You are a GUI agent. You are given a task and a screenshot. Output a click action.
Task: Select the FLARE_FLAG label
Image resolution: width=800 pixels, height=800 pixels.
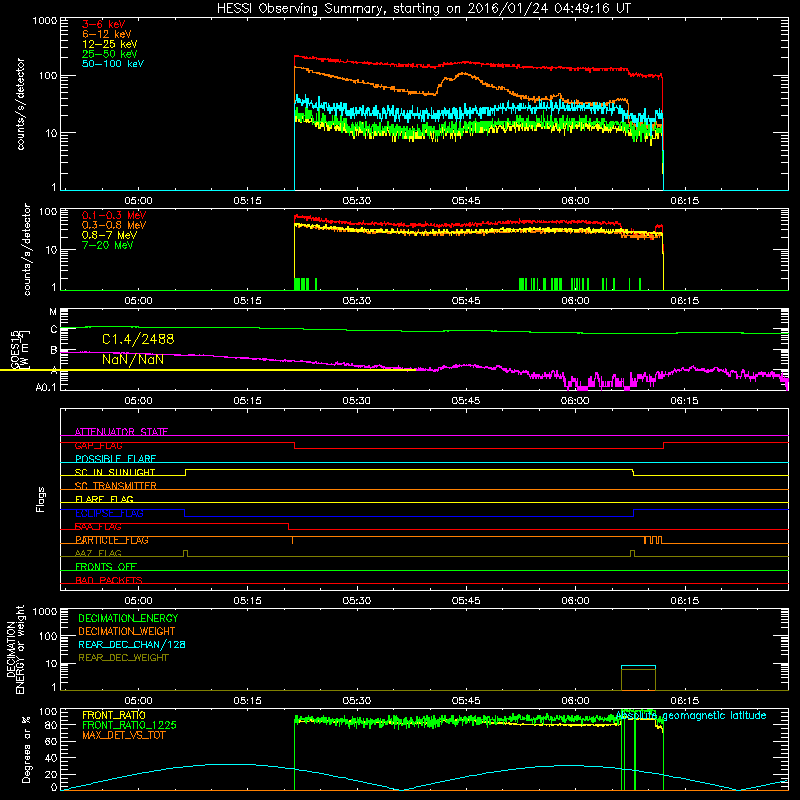point(104,499)
